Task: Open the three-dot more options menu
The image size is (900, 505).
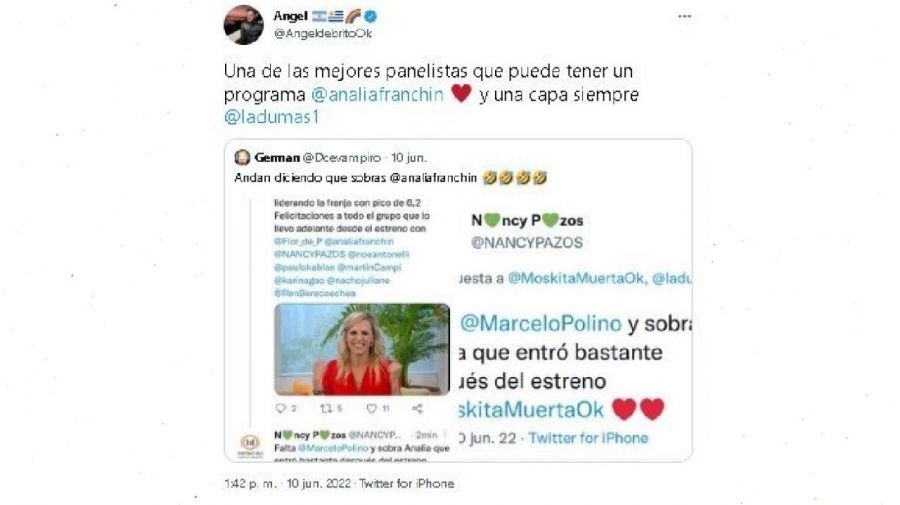Action: [684, 16]
